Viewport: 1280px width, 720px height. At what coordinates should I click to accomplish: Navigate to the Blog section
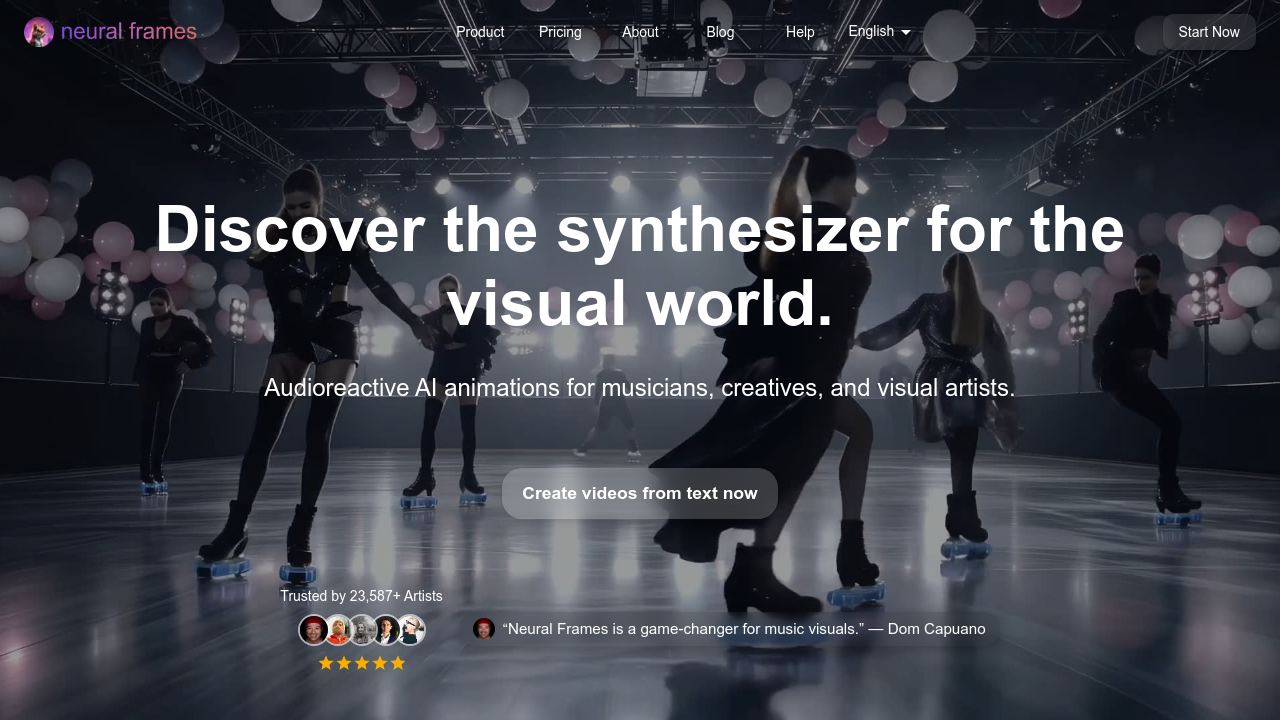[720, 32]
